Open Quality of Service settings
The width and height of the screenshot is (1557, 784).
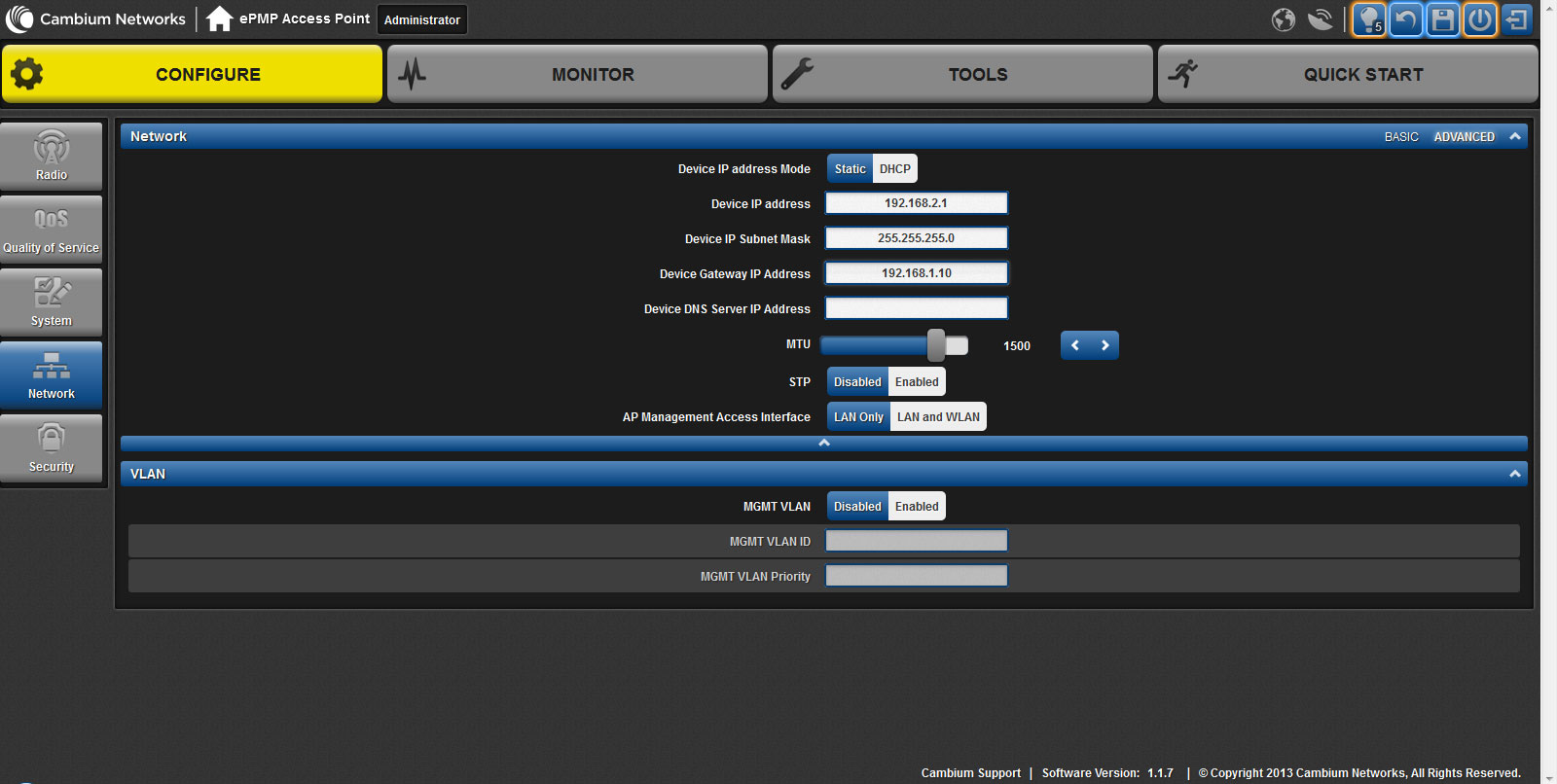tap(52, 230)
